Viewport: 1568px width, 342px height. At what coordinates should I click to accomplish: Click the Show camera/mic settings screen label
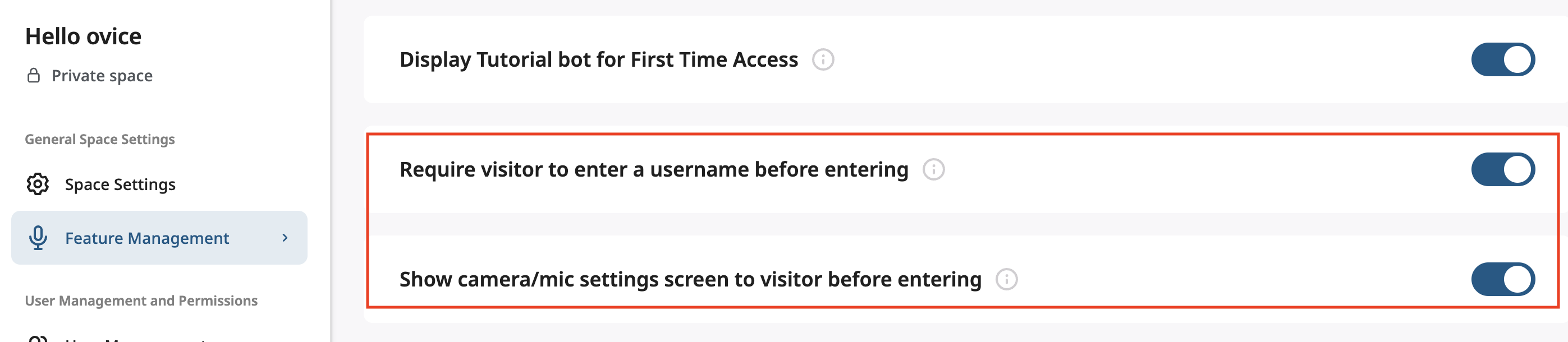pos(690,279)
